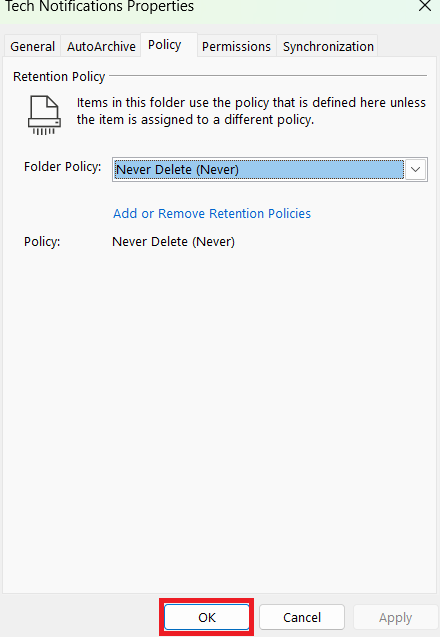Close the Tech Notifications Properties dialog
This screenshot has width=440, height=637.
(425, 6)
